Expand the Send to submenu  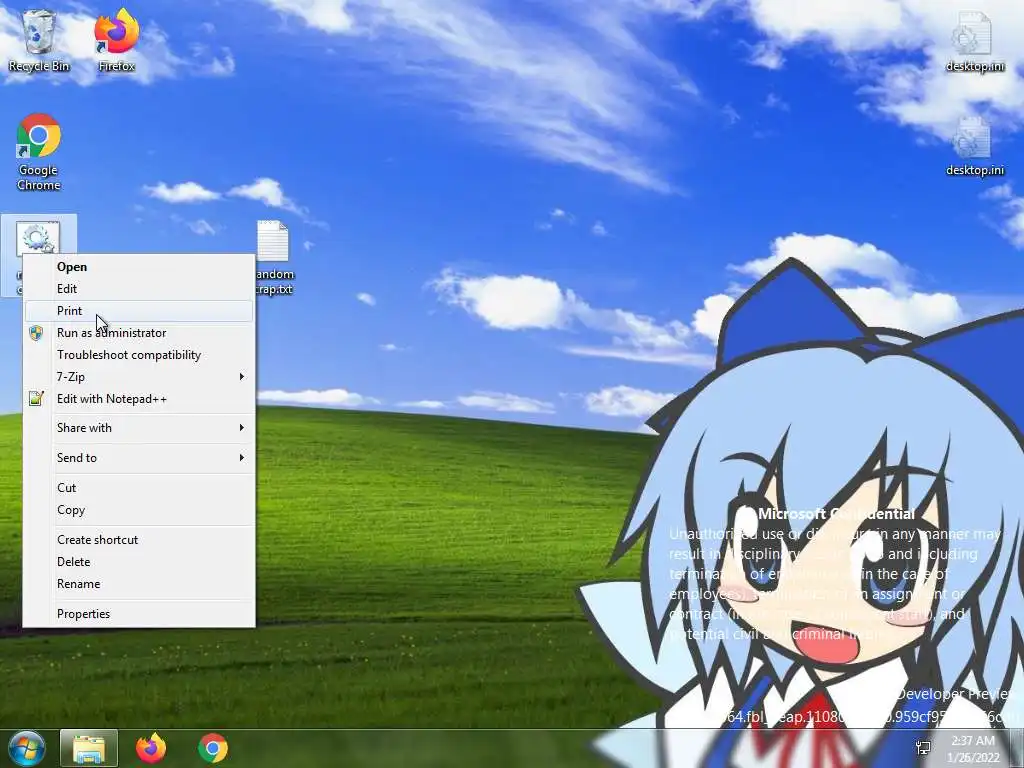point(138,458)
